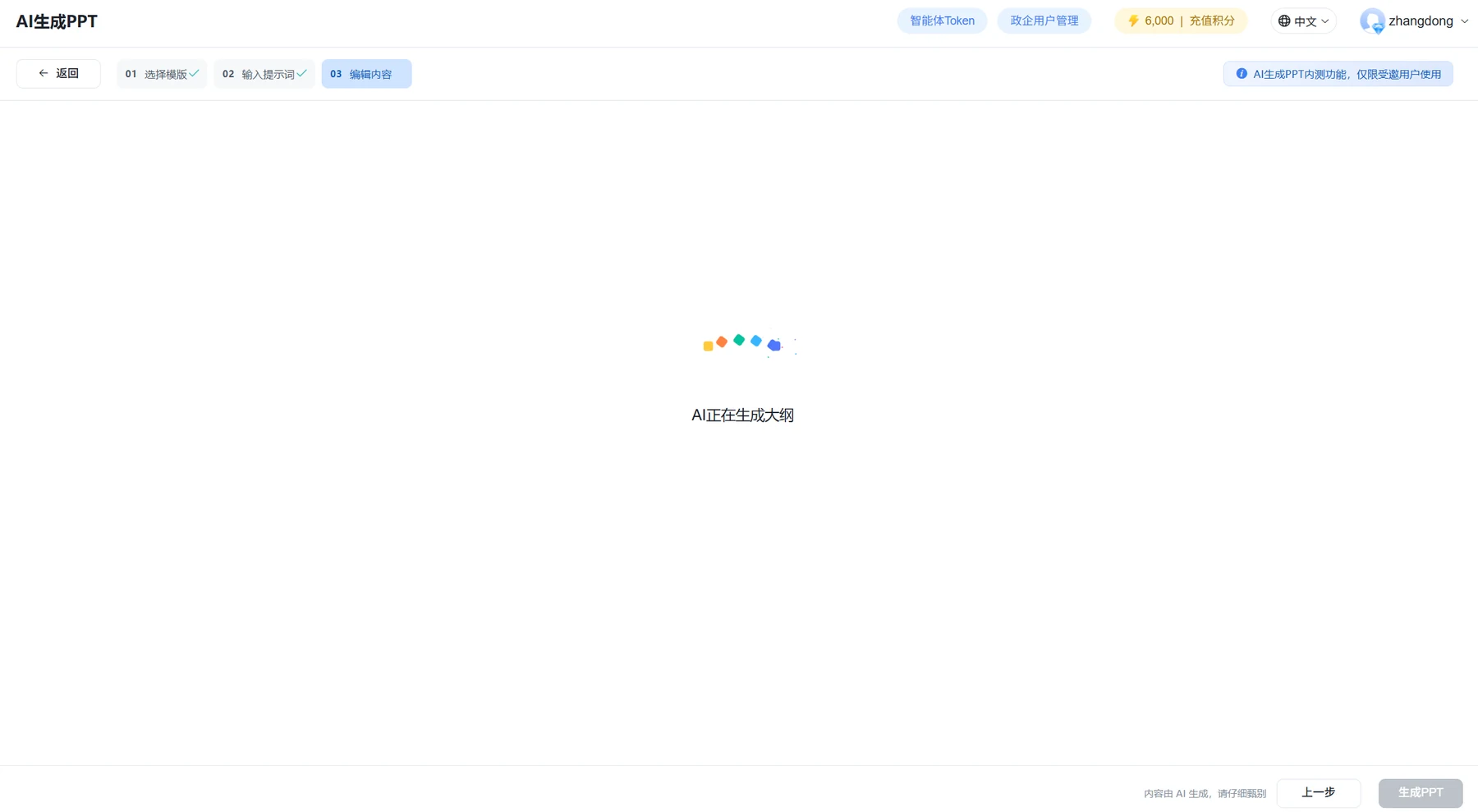Go to step 01 选择模版
This screenshot has height=812, width=1478.
coord(162,74)
